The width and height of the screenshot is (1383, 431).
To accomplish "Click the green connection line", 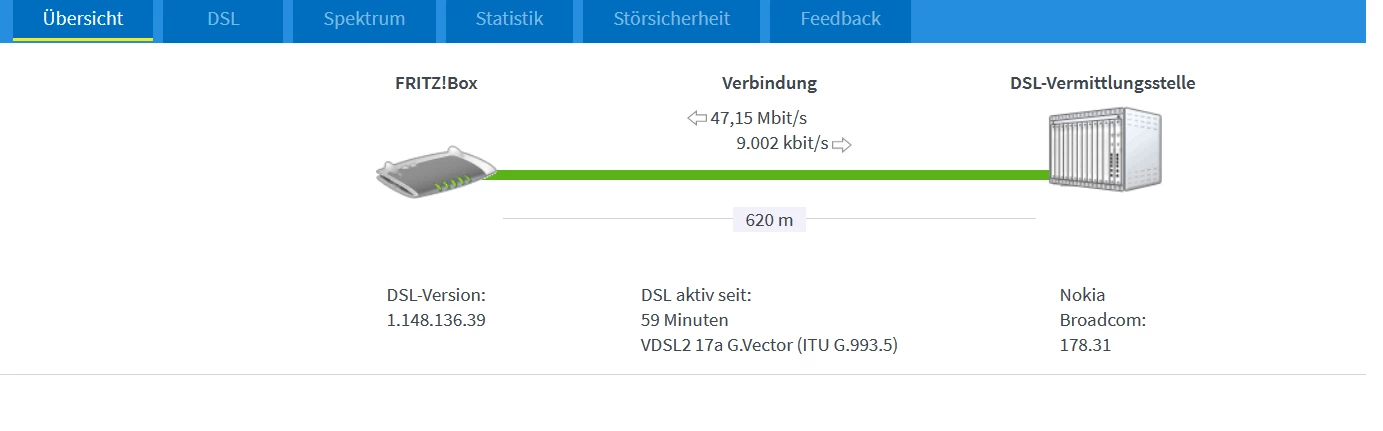I will [x=770, y=175].
